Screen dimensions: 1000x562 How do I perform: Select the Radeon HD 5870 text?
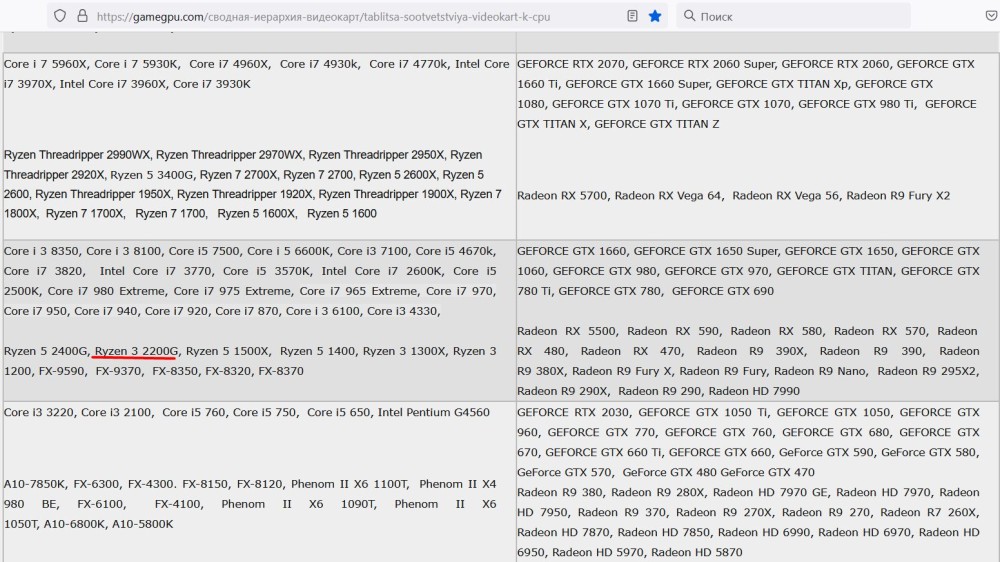click(x=696, y=552)
